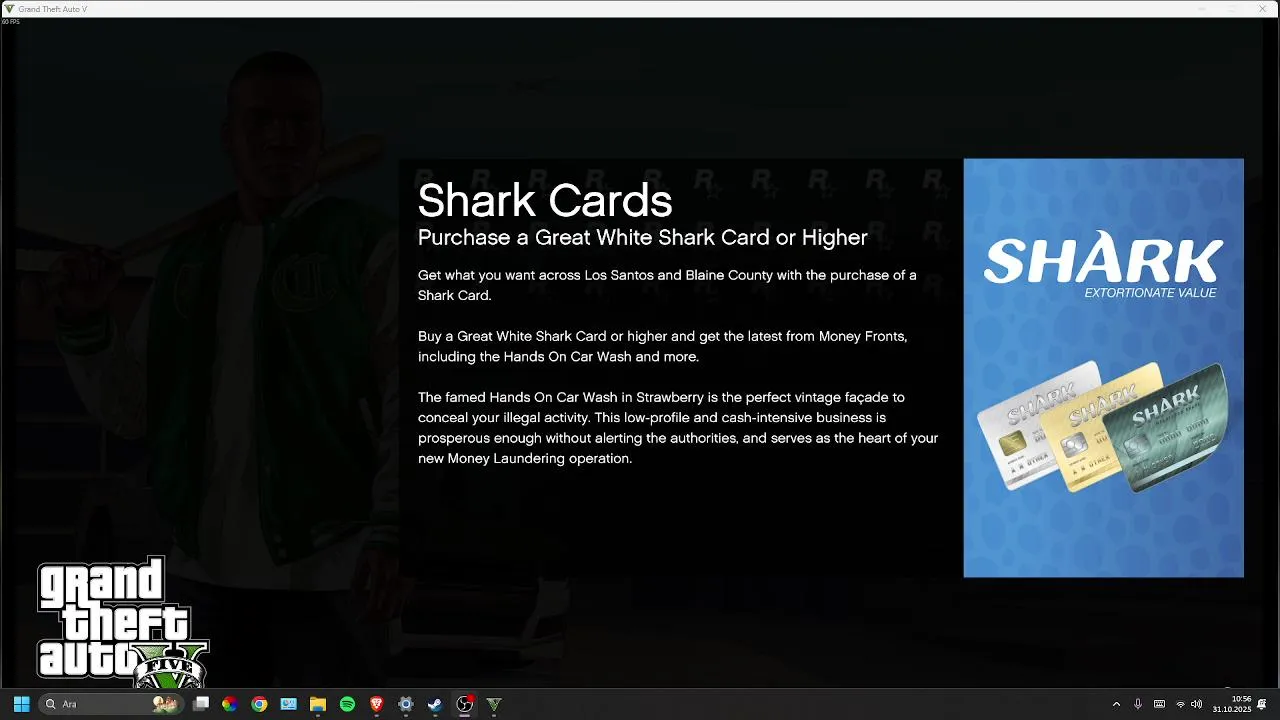Screen dimensions: 1280x720
Task: Open Google Chrome from the taskbar
Action: 259,704
